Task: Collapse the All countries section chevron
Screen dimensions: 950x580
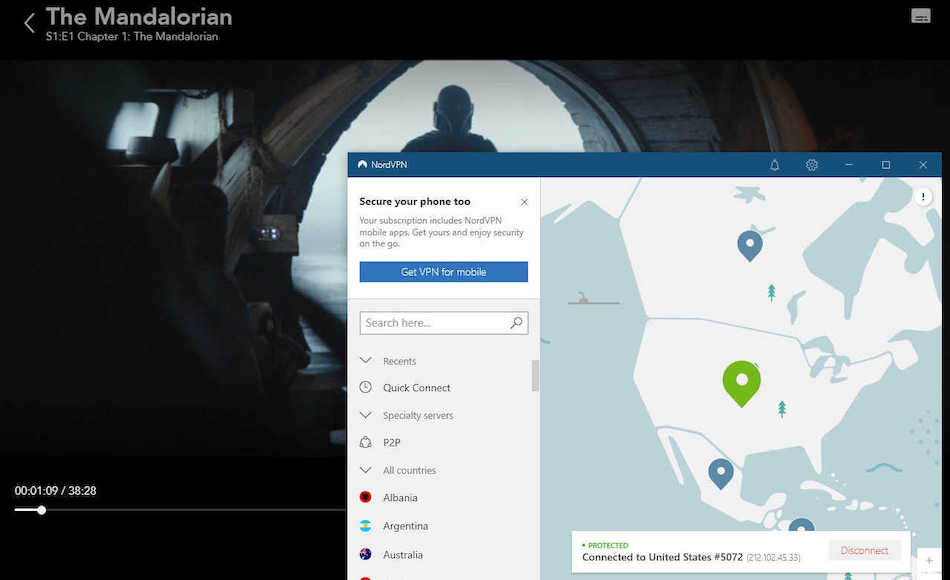Action: [x=365, y=470]
